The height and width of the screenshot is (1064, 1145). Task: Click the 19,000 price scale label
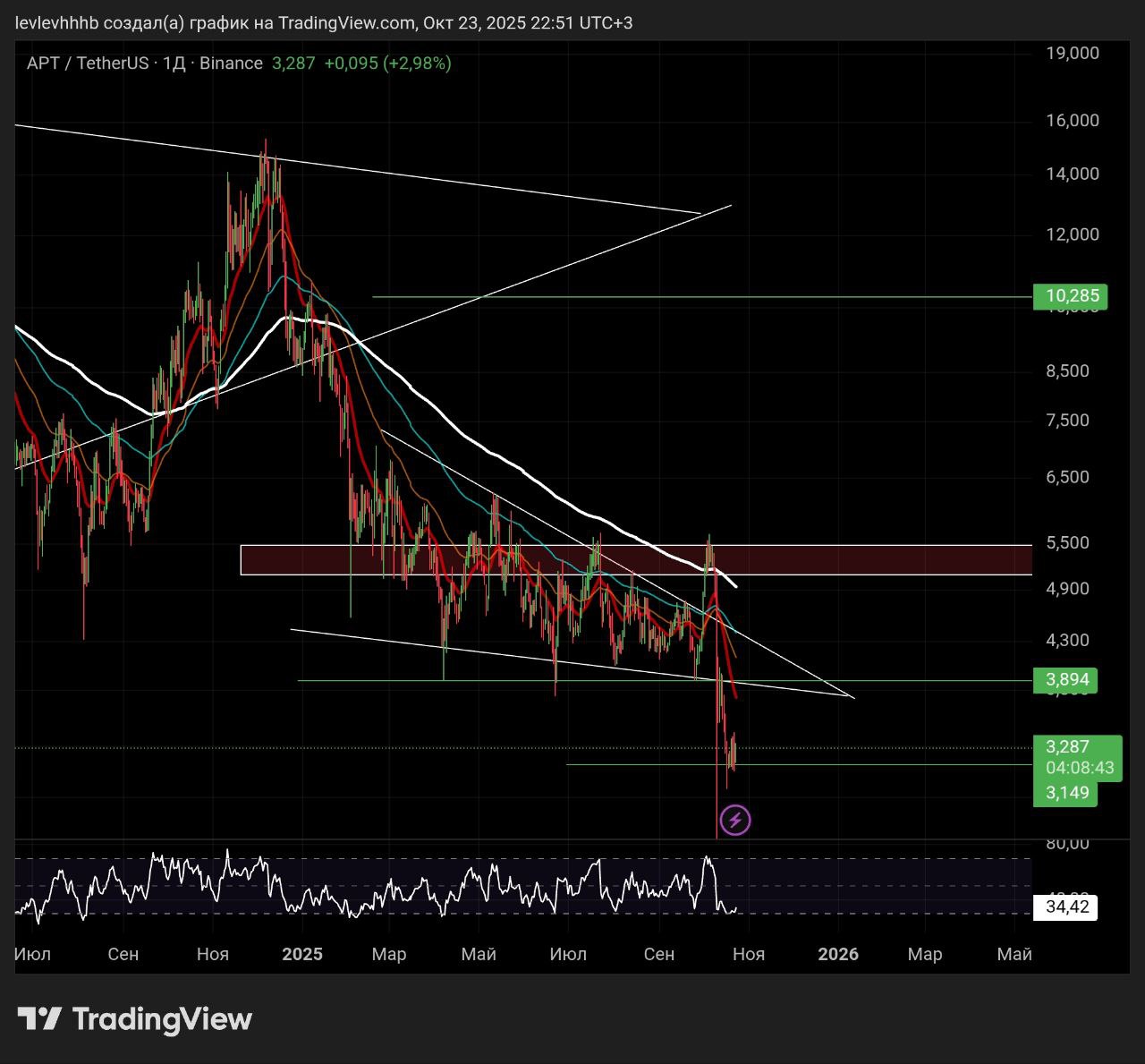tap(1073, 53)
